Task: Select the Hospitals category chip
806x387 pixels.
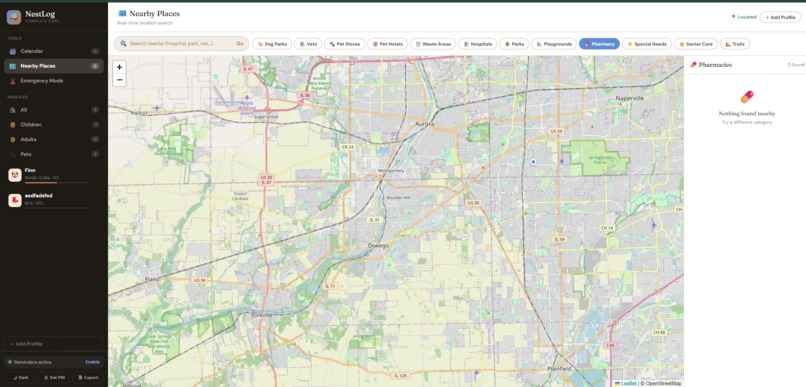Action: (x=478, y=44)
